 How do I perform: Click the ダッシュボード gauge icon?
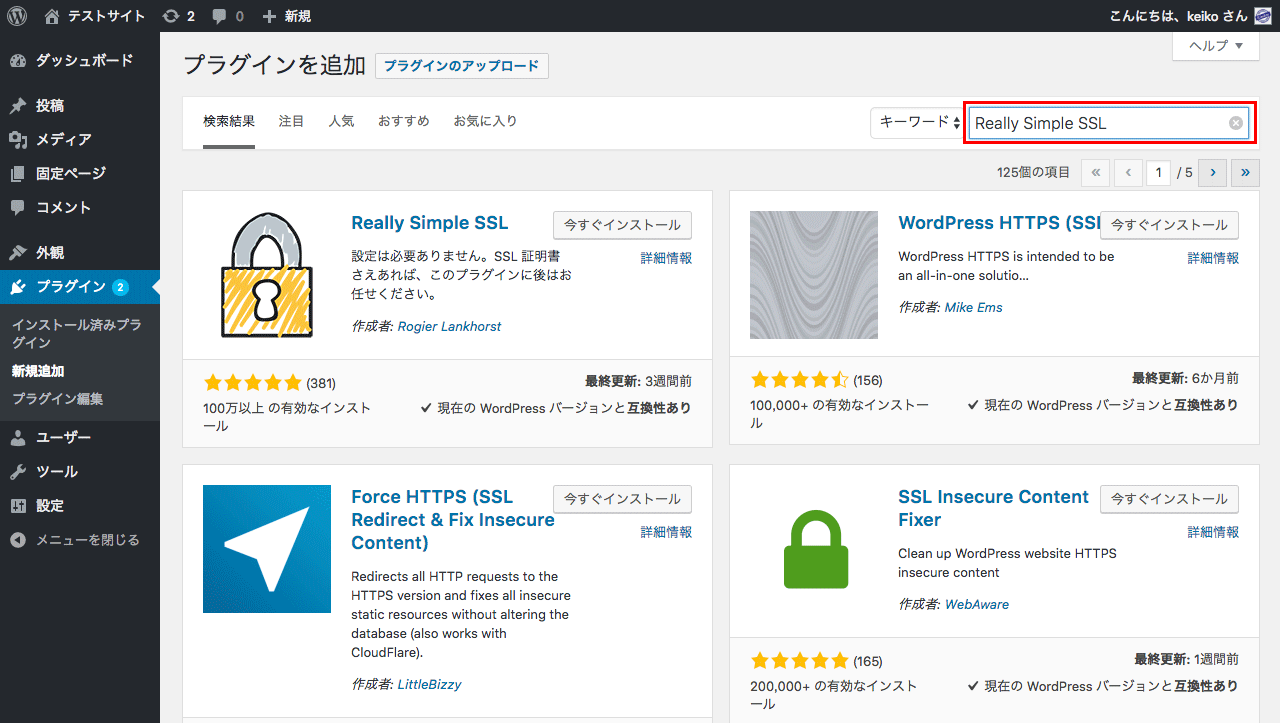point(18,61)
